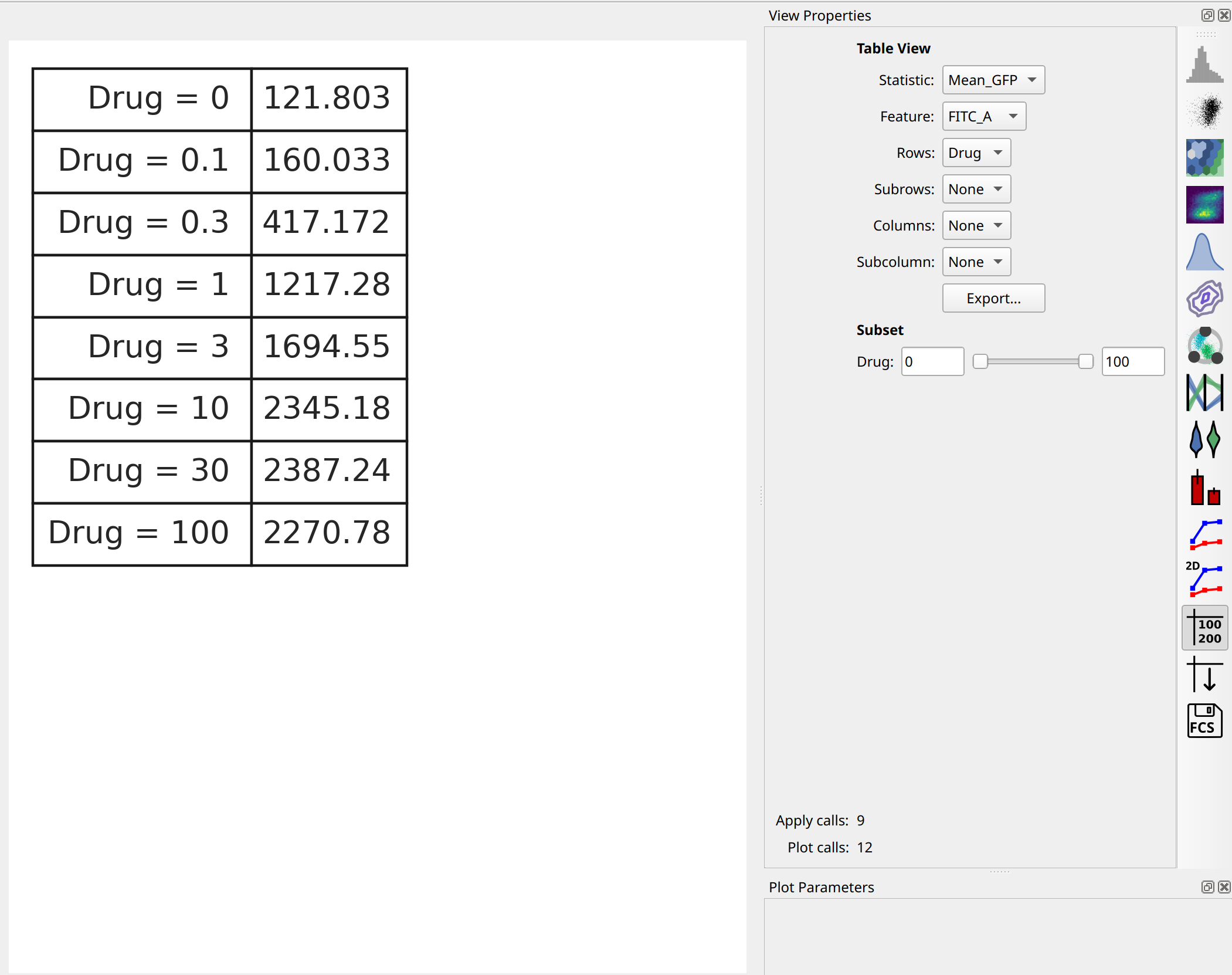Float the View Properties panel
Screen dimensions: 1232x975
(x=1207, y=15)
